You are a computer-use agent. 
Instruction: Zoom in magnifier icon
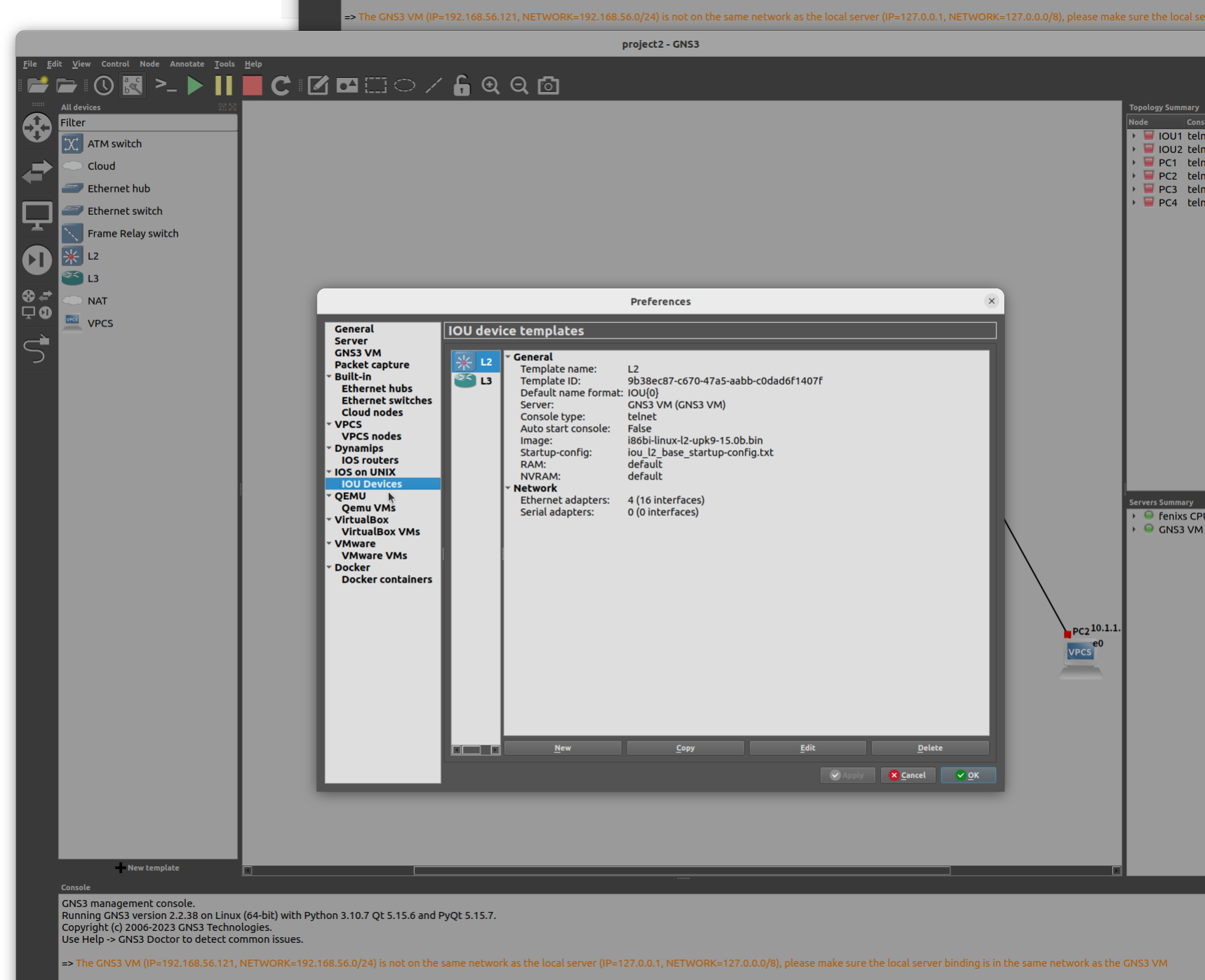tap(491, 86)
